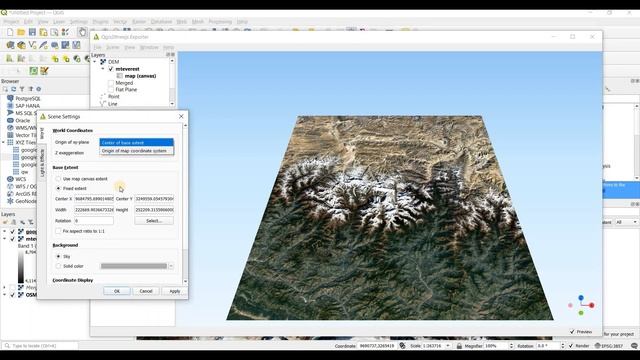Click the Width input field
The height and width of the screenshot is (360, 640).
tap(94, 210)
